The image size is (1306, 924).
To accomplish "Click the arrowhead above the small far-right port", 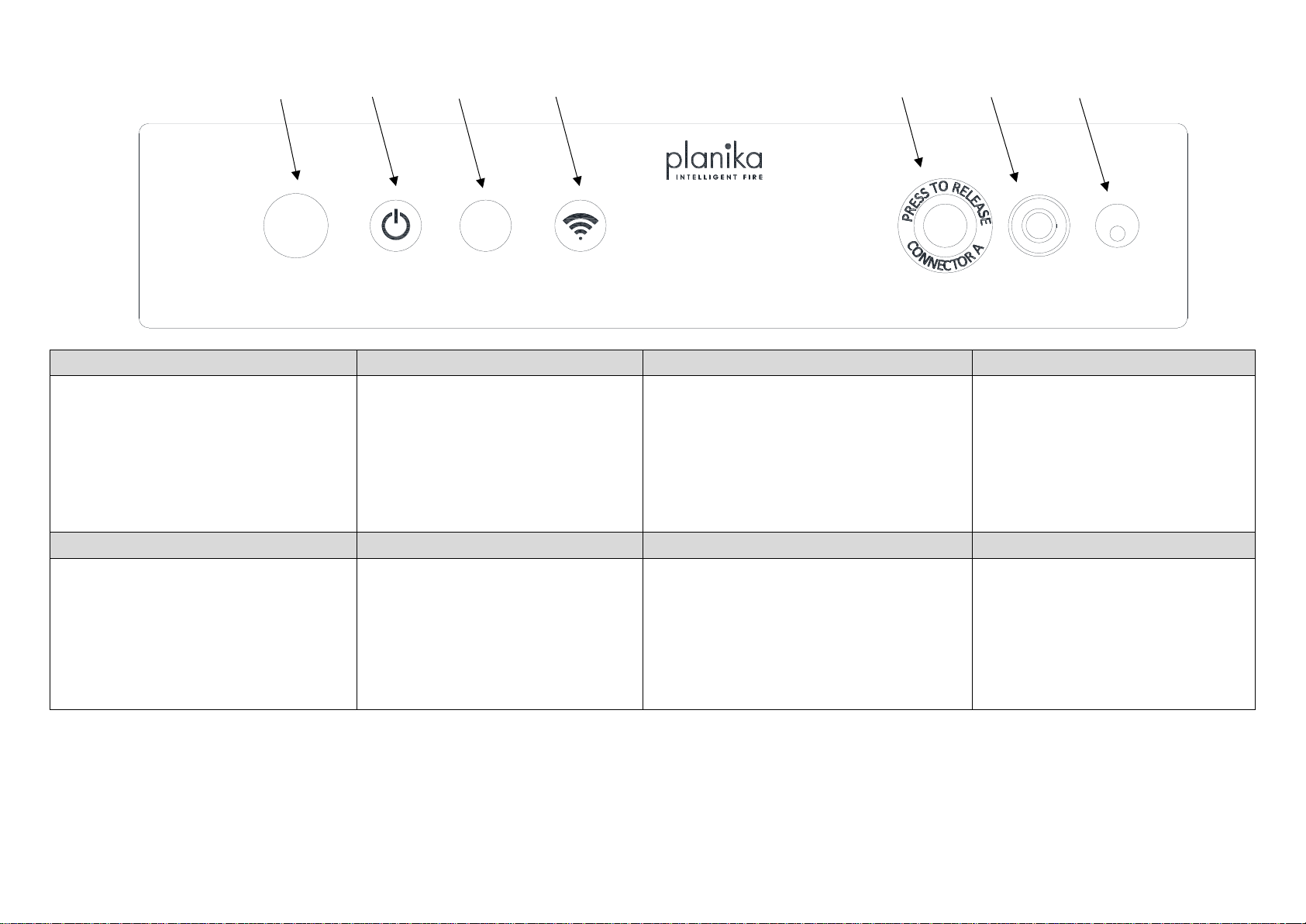I will pos(1105,185).
